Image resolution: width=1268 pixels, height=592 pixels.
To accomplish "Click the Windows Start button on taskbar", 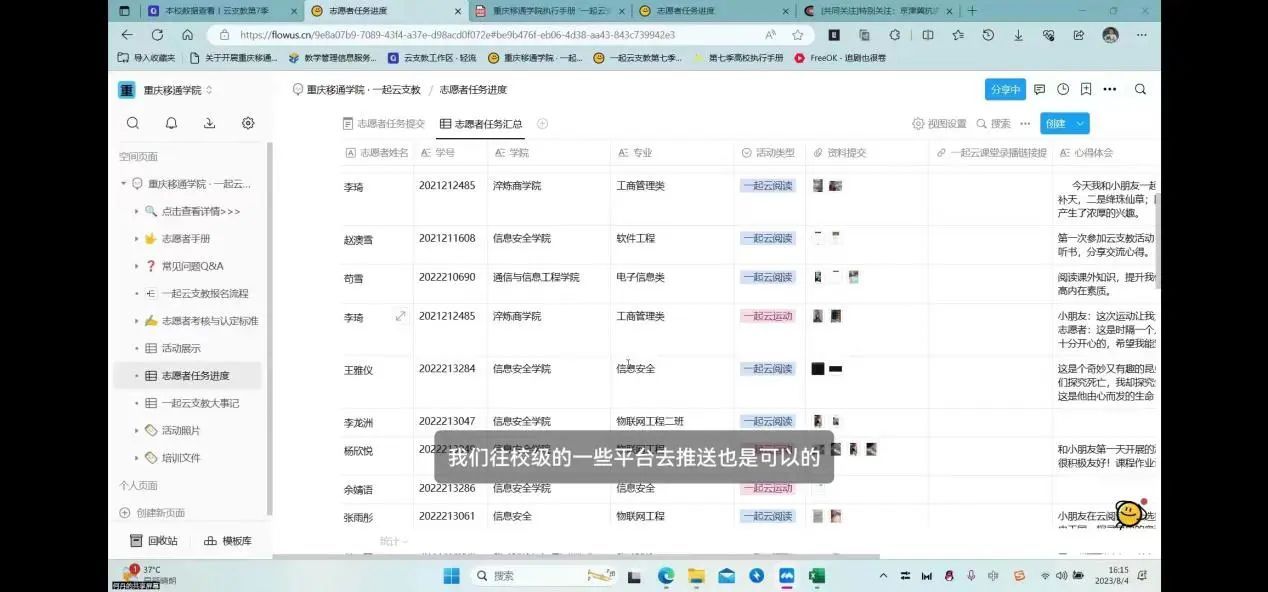I will tap(451, 575).
